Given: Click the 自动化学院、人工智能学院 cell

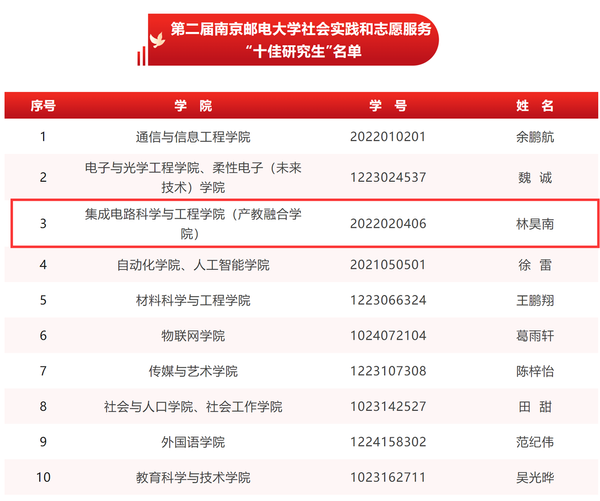Looking at the screenshot, I should tap(193, 265).
